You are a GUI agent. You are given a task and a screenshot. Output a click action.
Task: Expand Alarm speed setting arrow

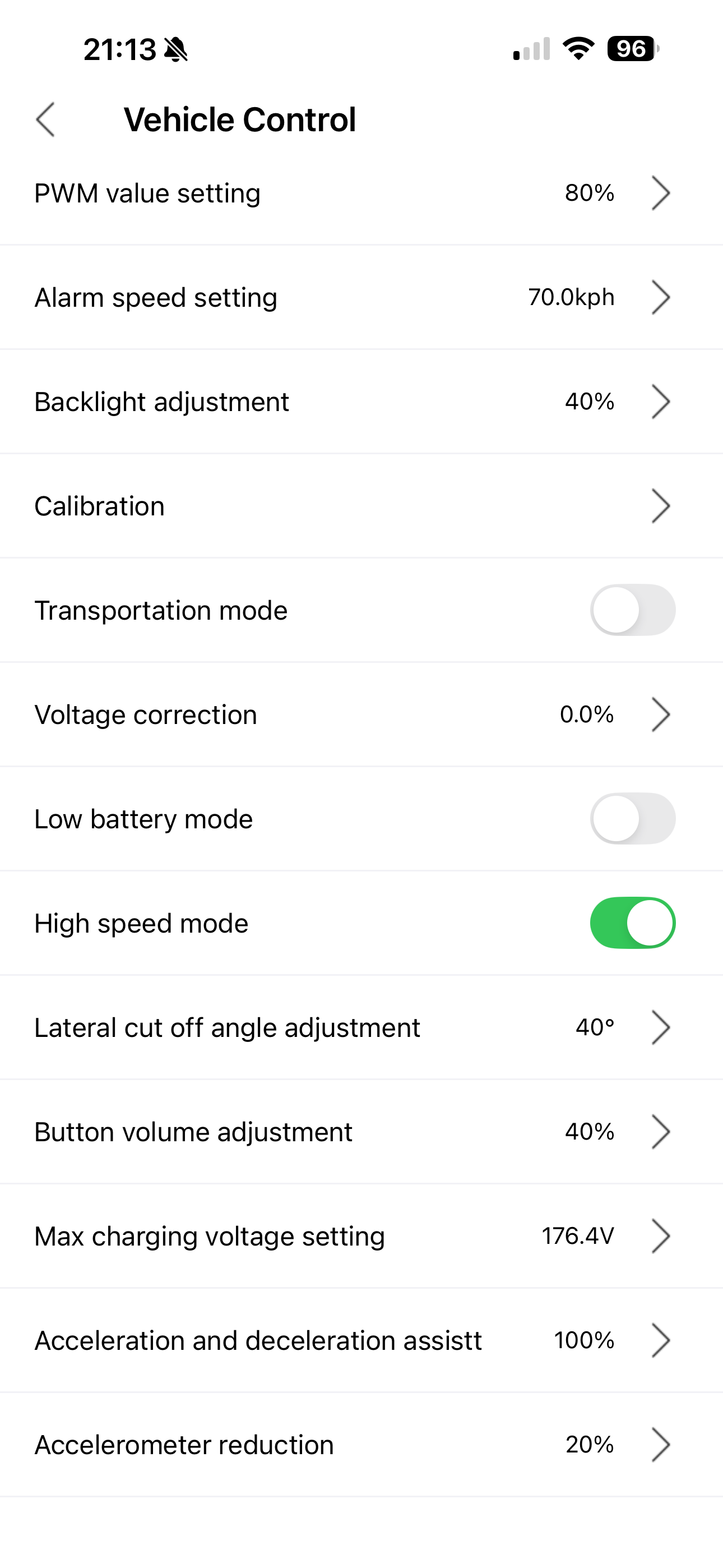[x=660, y=297]
